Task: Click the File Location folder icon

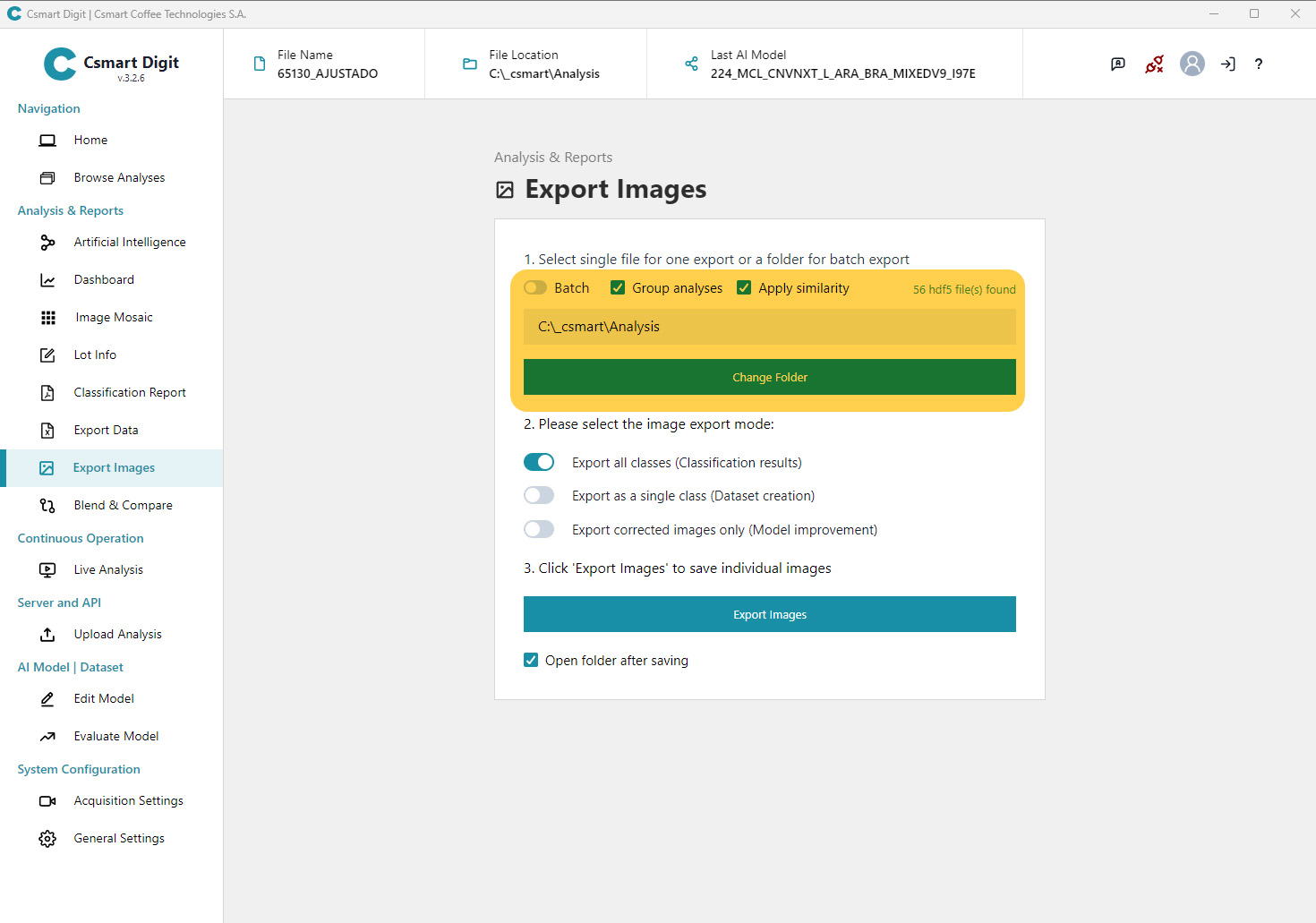Action: 469,64
